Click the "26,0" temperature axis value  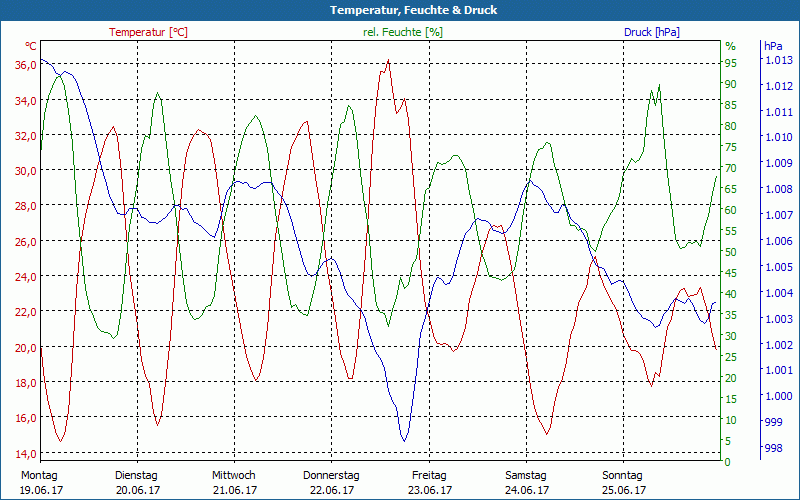26,241
